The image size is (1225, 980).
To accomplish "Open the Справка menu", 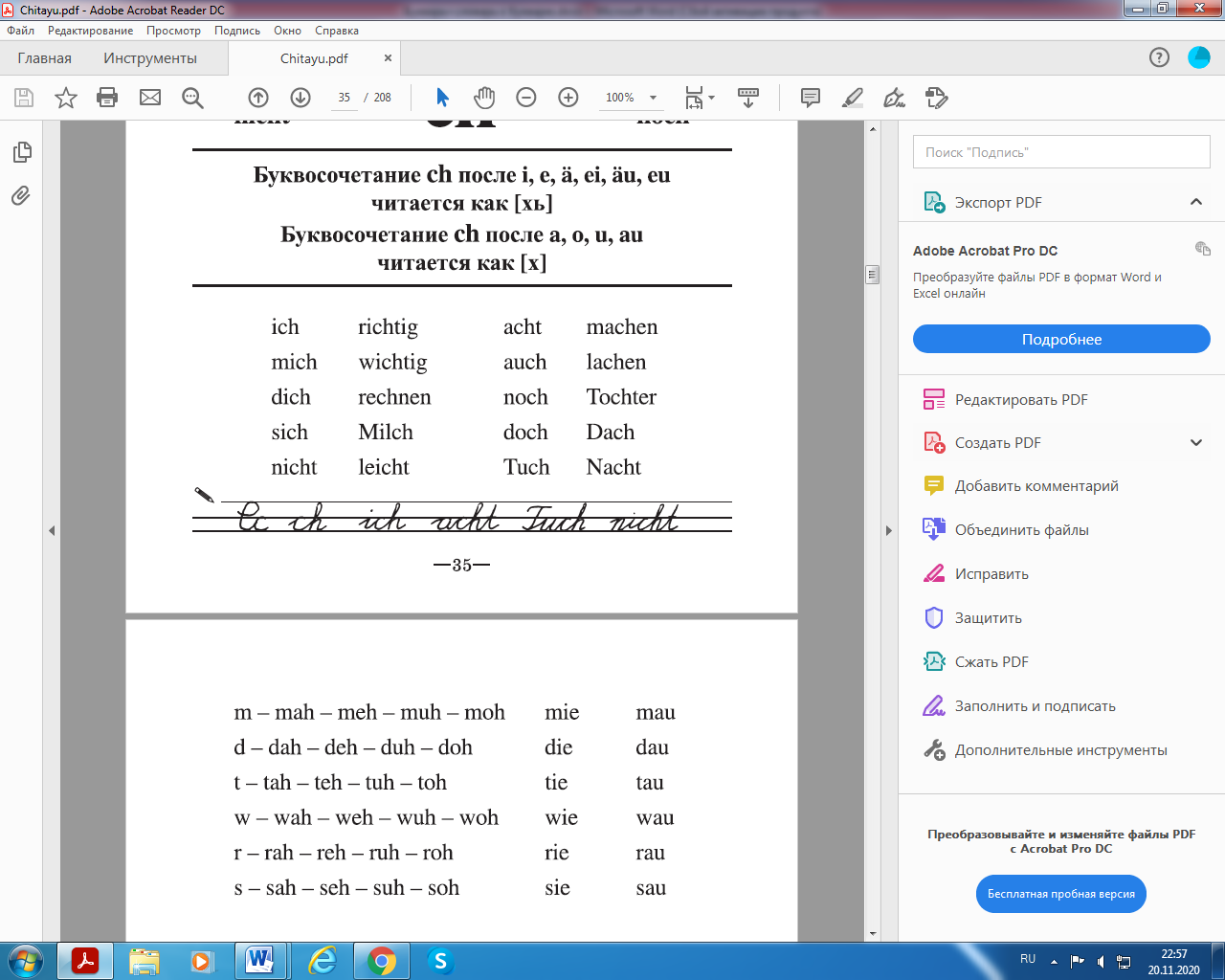I will tap(337, 31).
